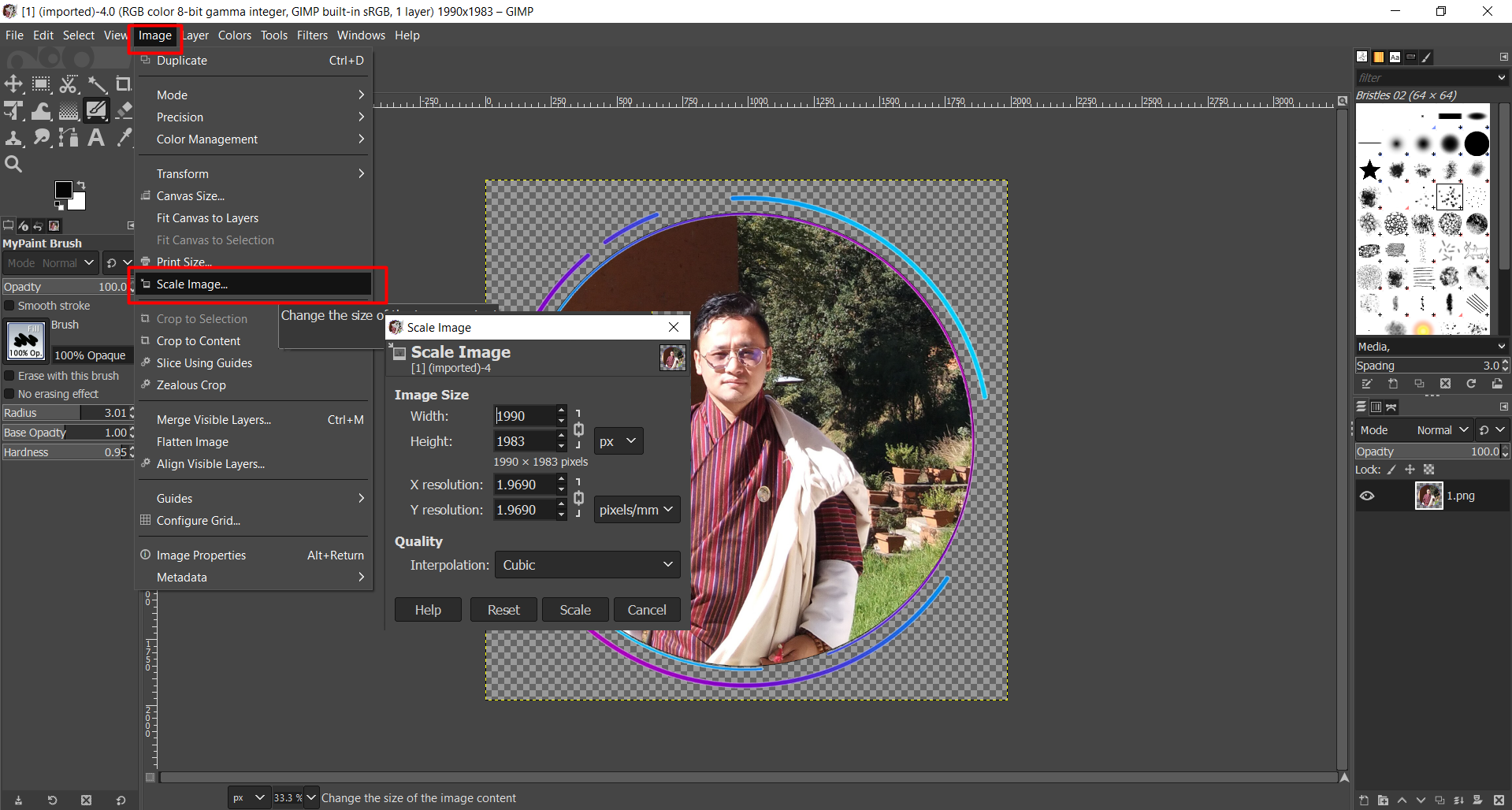This screenshot has height=810, width=1512.
Task: Select the Color Picker eyedropper tool
Action: coord(124,138)
